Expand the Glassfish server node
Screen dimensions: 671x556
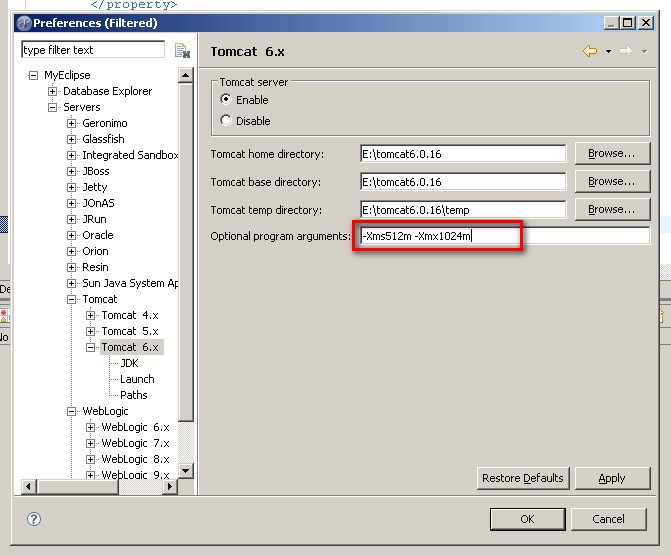[x=71, y=139]
